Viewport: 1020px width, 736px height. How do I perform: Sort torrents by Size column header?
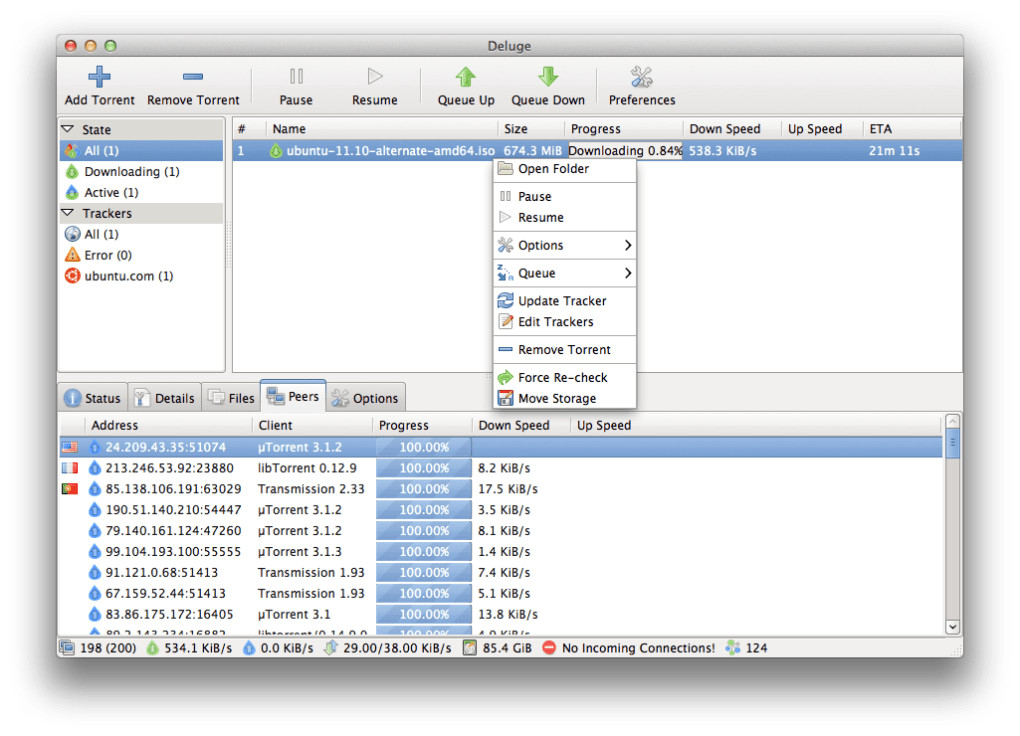pos(531,129)
